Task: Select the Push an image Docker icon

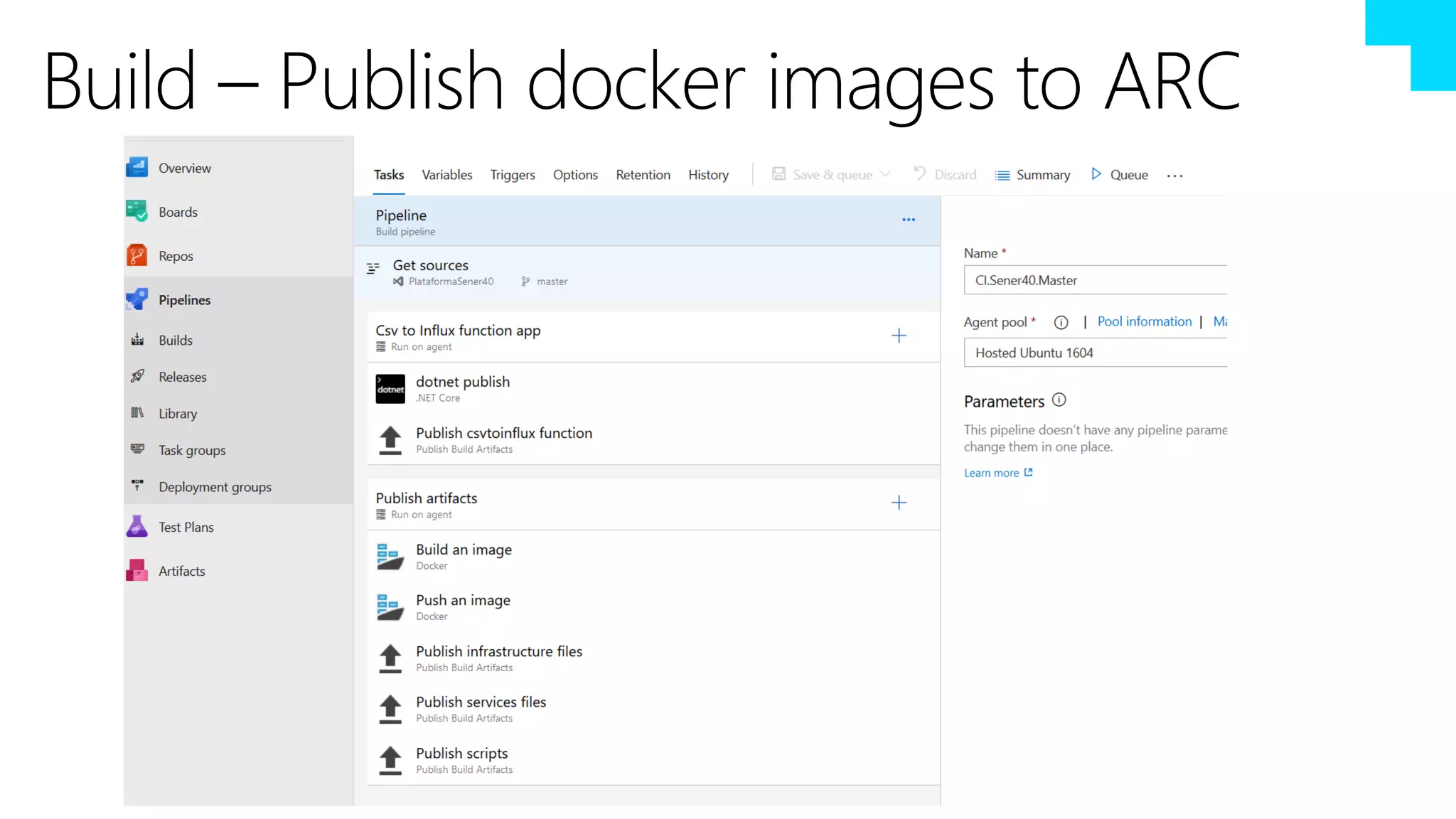Action: [x=390, y=607]
